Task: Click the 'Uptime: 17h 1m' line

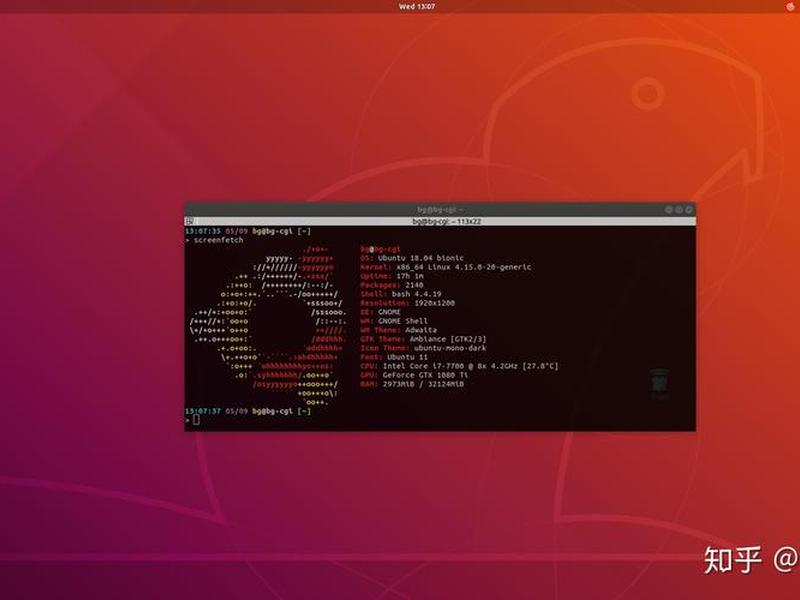Action: tap(392, 276)
